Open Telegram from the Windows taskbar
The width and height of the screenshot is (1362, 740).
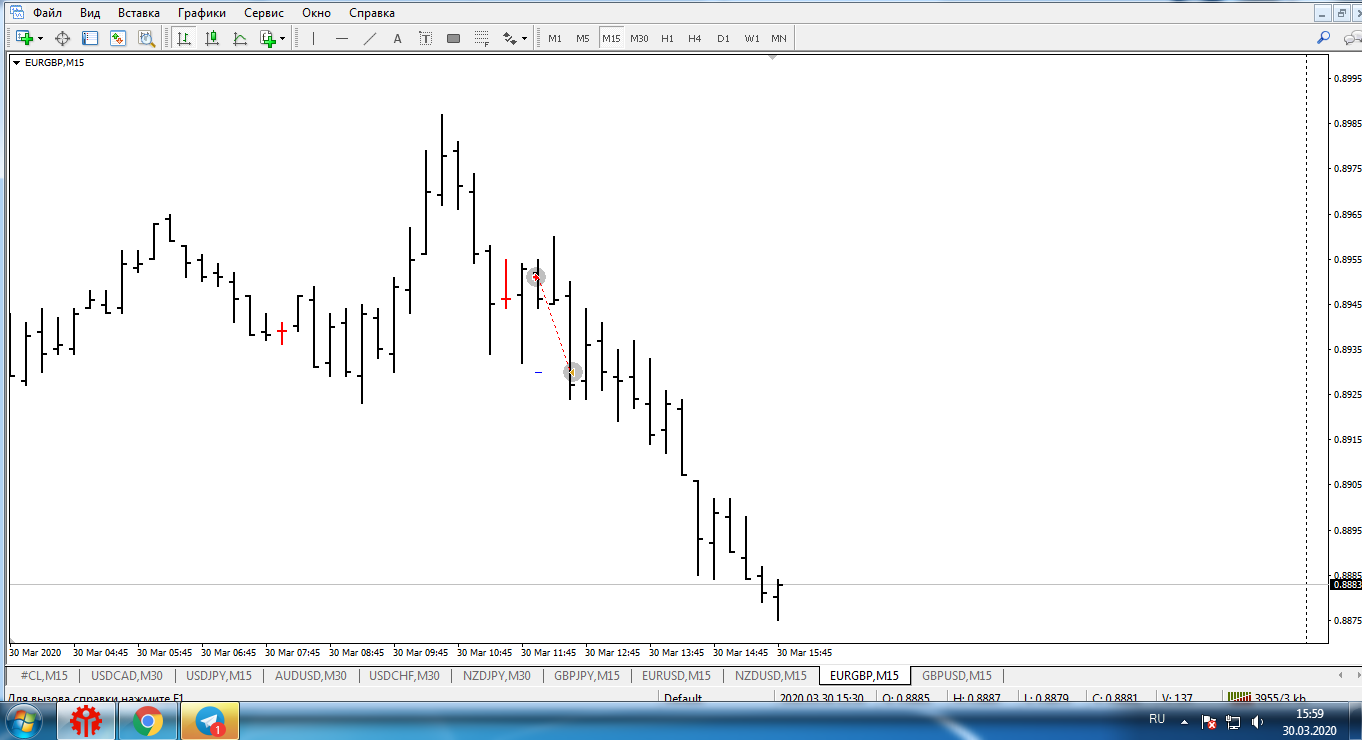pos(210,720)
